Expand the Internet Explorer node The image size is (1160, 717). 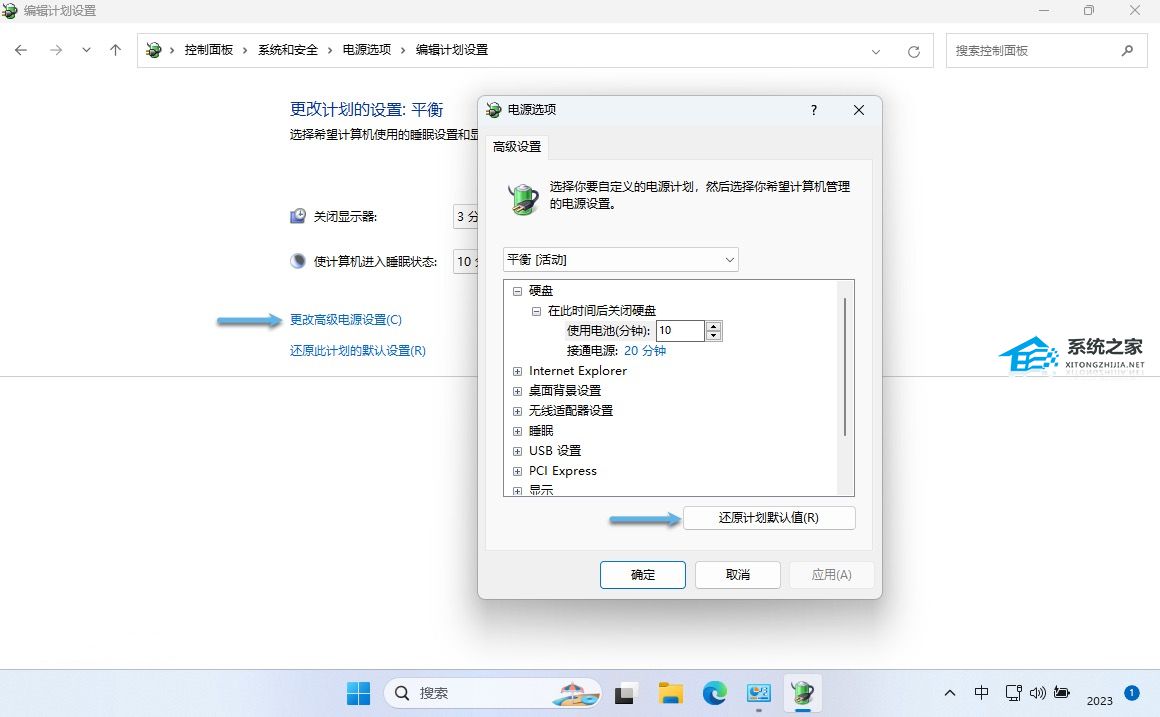(517, 371)
